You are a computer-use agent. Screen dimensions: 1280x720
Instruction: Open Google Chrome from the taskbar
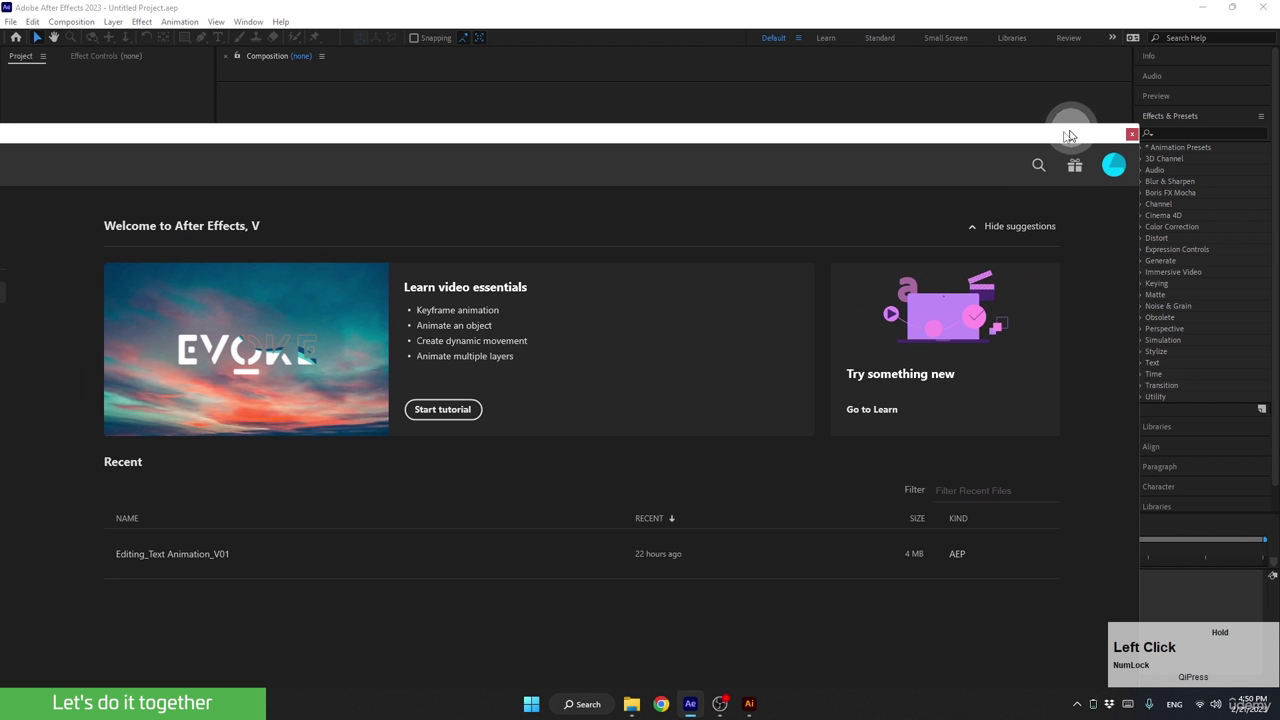661,704
